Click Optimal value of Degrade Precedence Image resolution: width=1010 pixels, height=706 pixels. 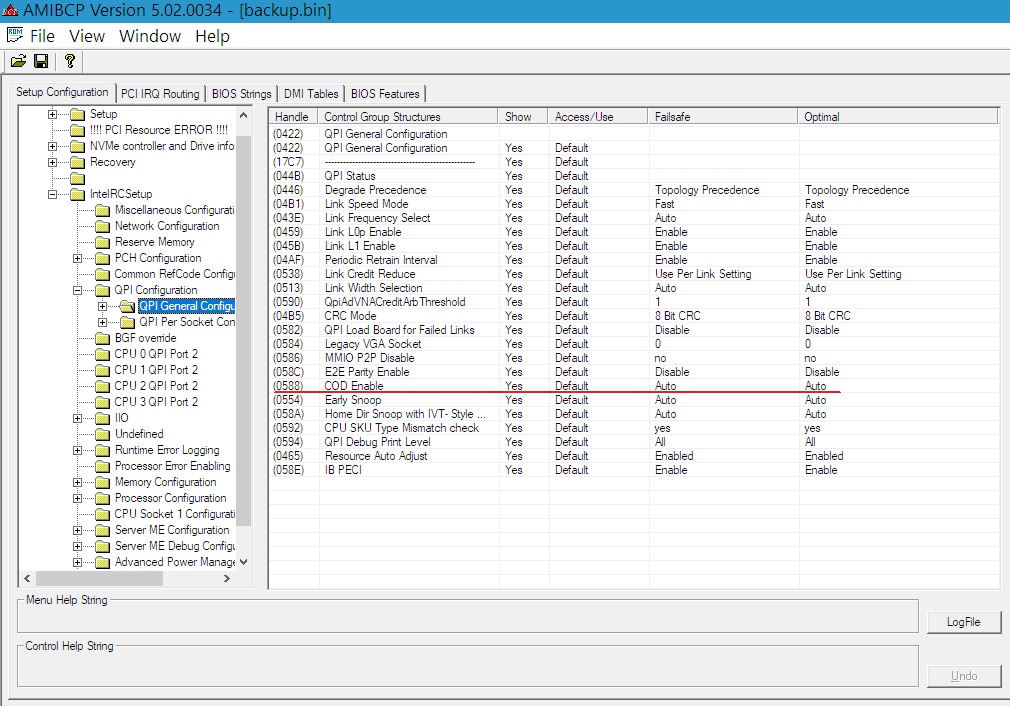point(857,190)
